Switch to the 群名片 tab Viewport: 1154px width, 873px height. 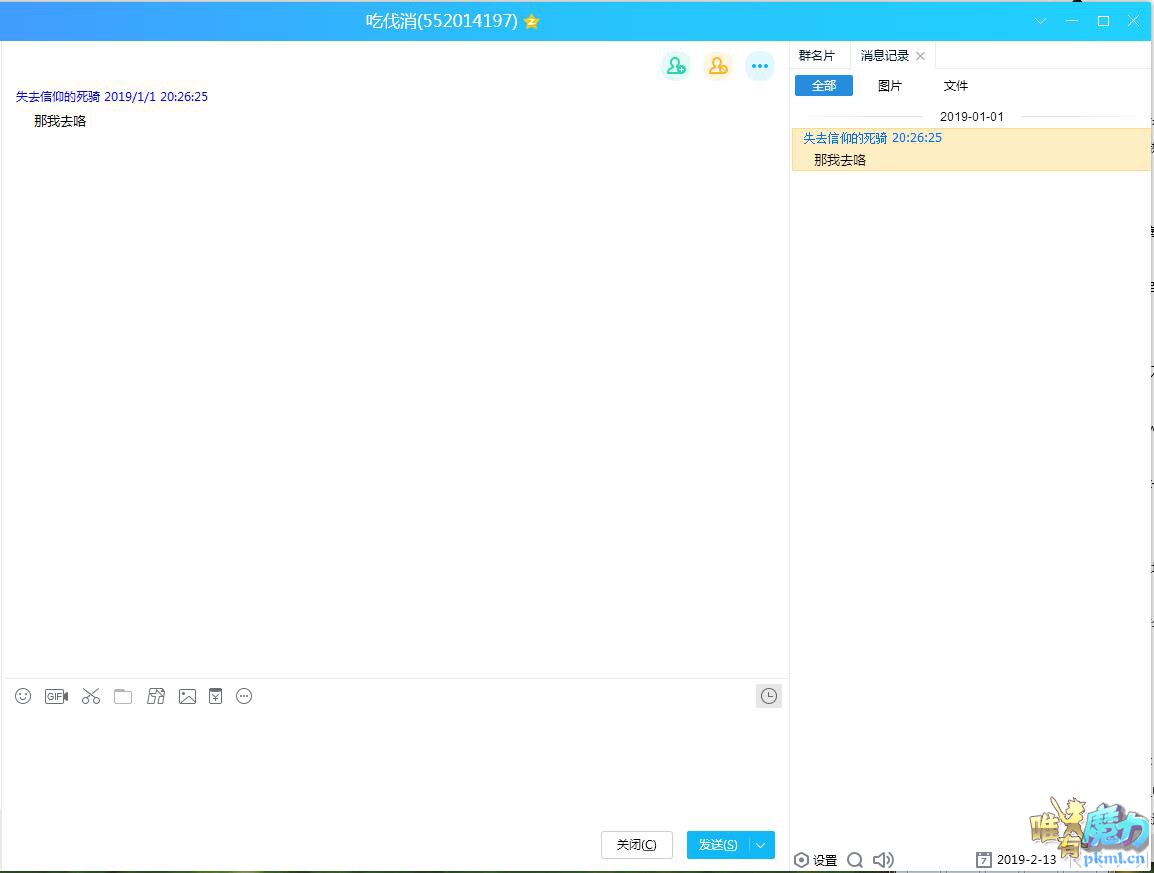tap(817, 56)
